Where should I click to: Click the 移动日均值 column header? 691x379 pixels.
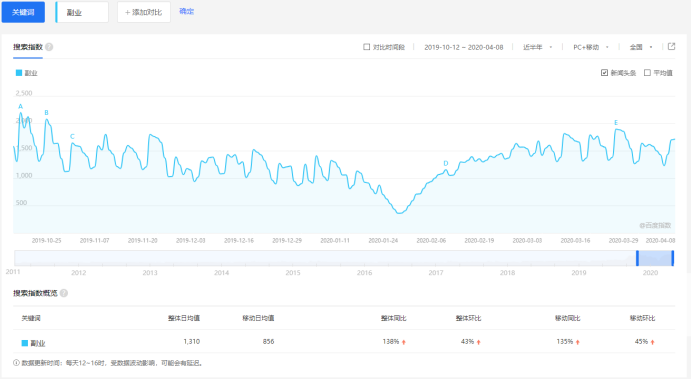click(258, 318)
